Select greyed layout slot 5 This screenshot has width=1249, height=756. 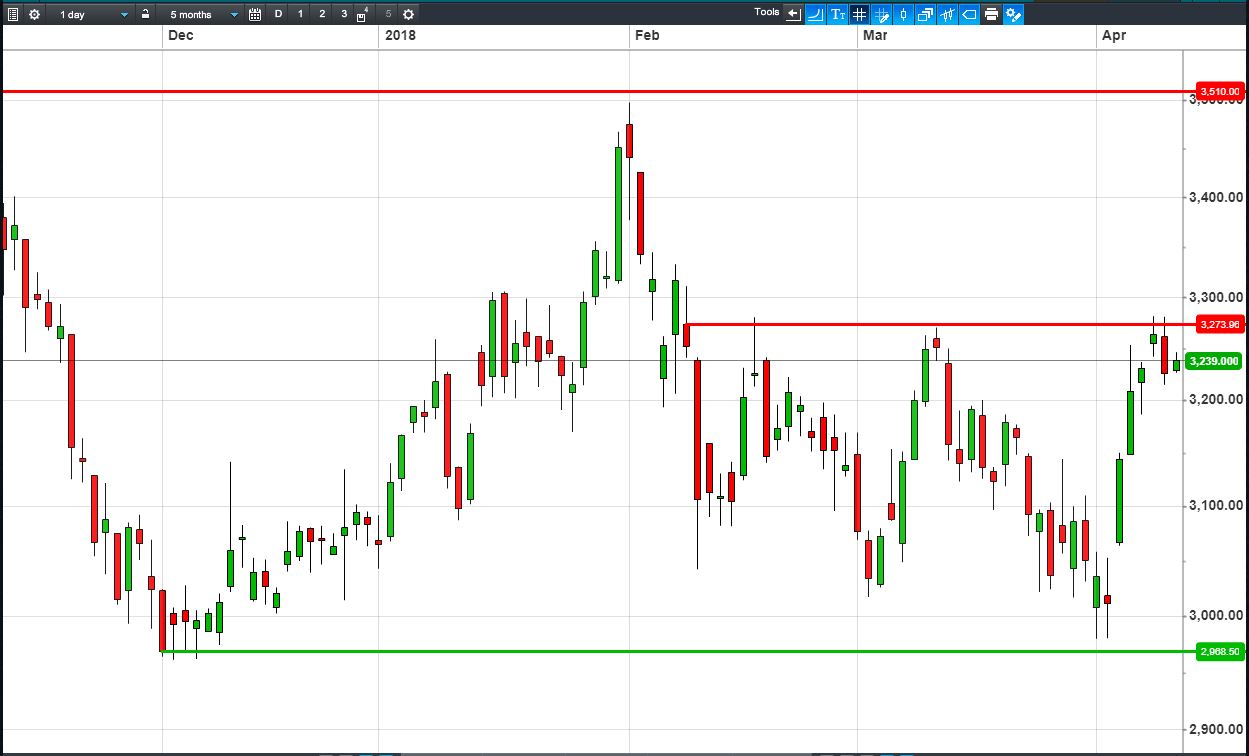388,14
